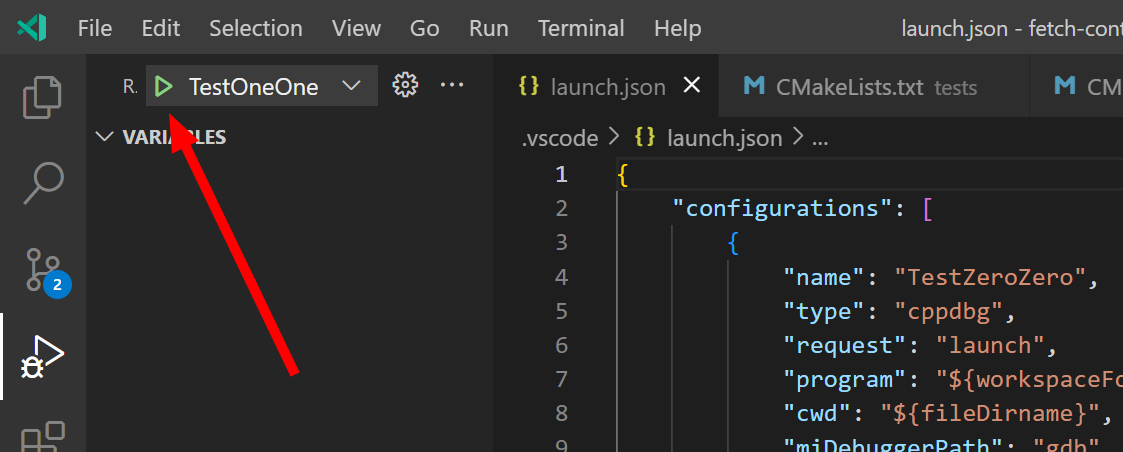The width and height of the screenshot is (1123, 452).
Task: Open the Selection menu
Action: [256, 29]
